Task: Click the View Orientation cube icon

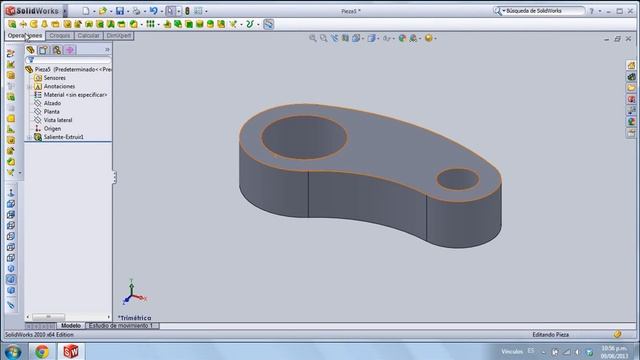Action: click(356, 38)
